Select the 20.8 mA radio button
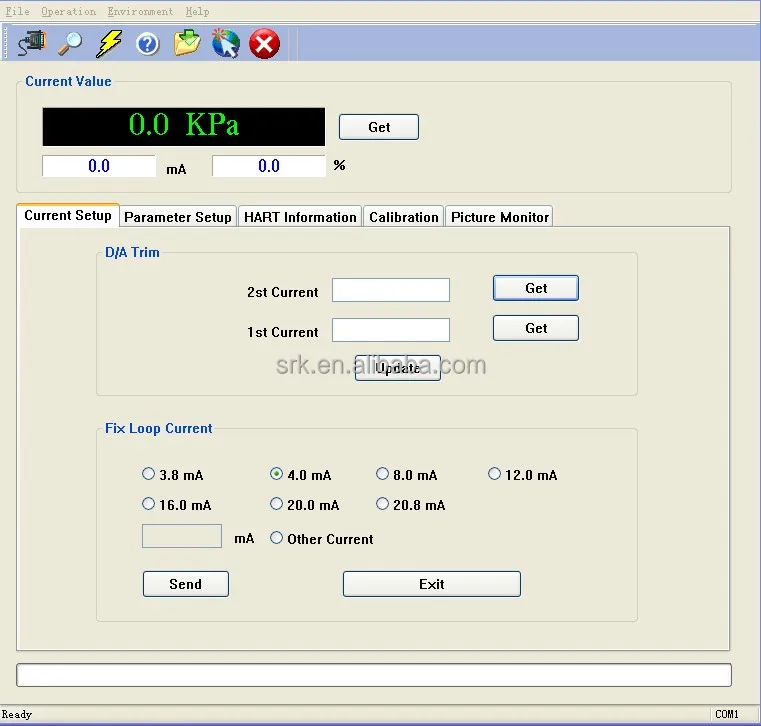Screen dimensions: 761x726 (x=382, y=504)
